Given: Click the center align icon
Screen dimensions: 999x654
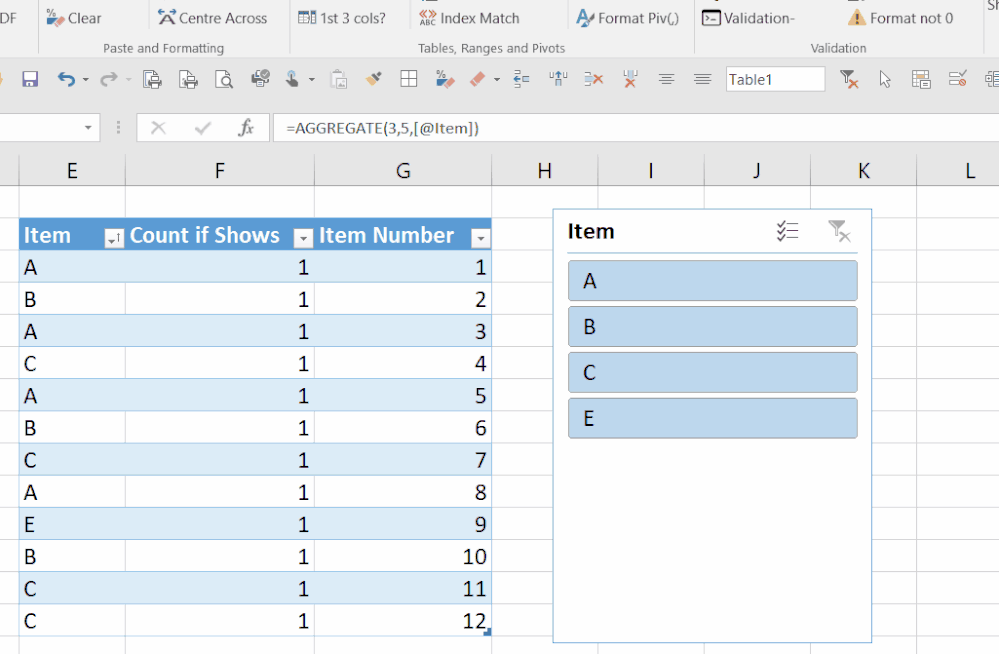Looking at the screenshot, I should pyautogui.click(x=666, y=79).
